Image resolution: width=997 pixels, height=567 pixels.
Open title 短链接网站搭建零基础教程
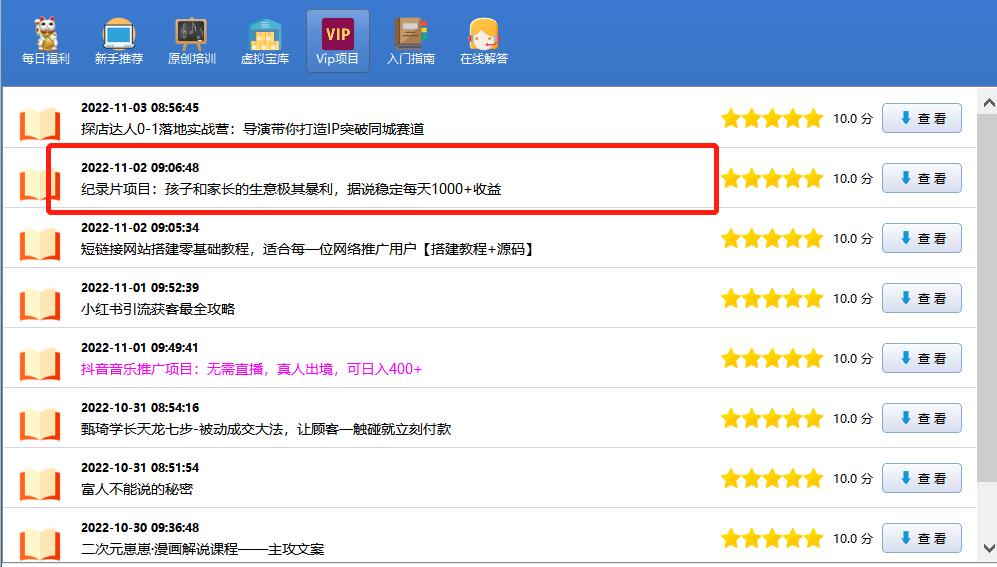point(307,249)
